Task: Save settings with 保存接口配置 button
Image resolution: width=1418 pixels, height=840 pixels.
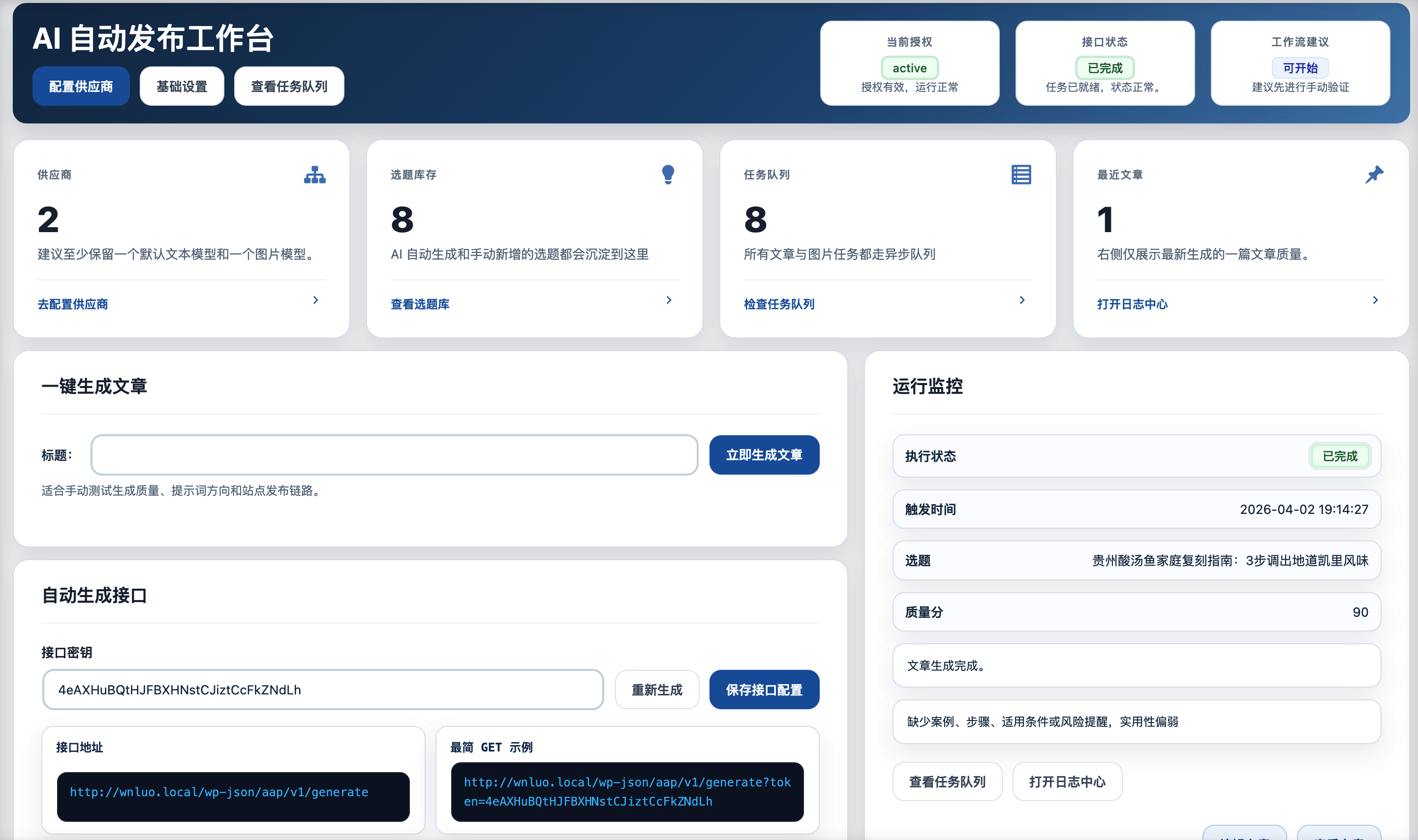Action: (764, 690)
